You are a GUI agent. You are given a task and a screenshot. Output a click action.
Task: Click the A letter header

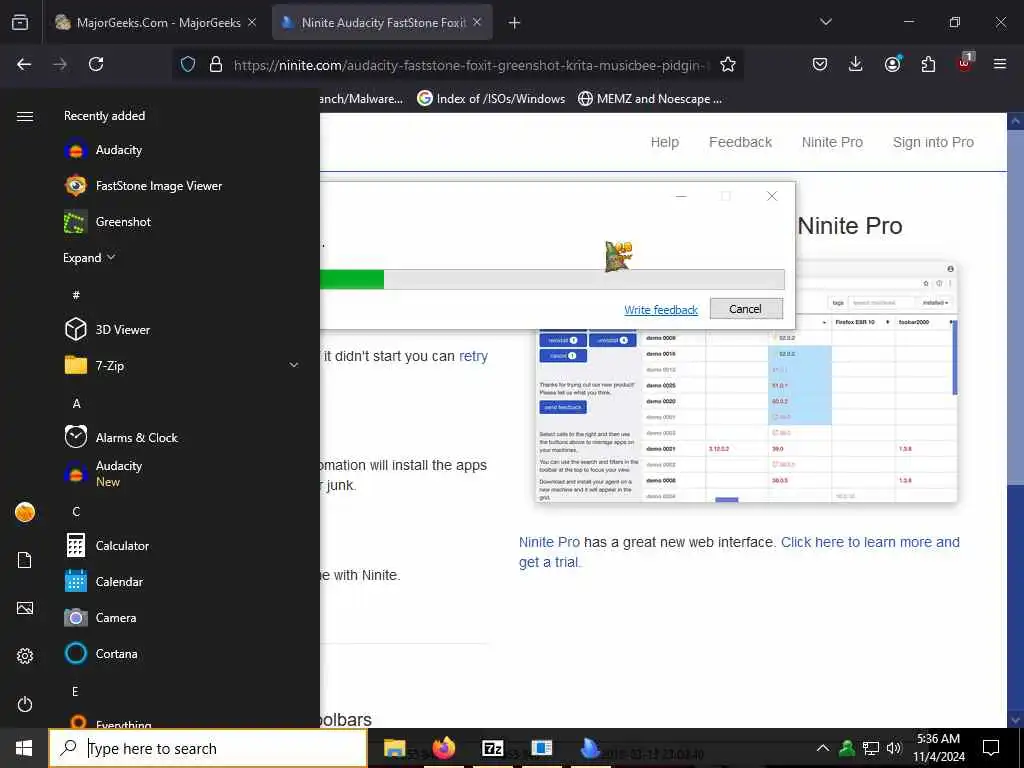76,404
